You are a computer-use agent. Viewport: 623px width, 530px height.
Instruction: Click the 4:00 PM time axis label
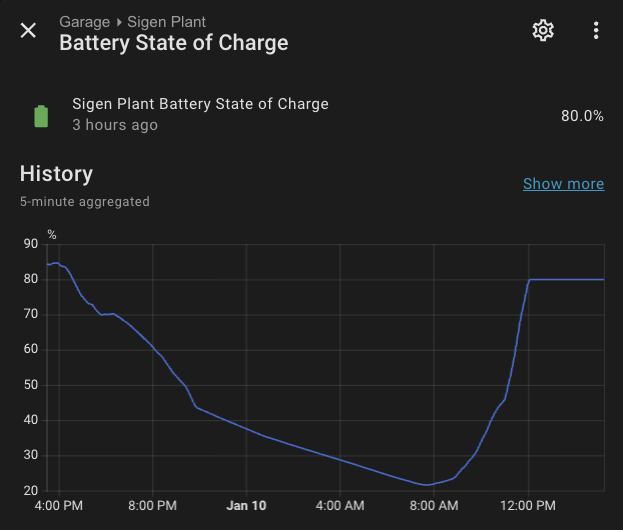click(58, 506)
